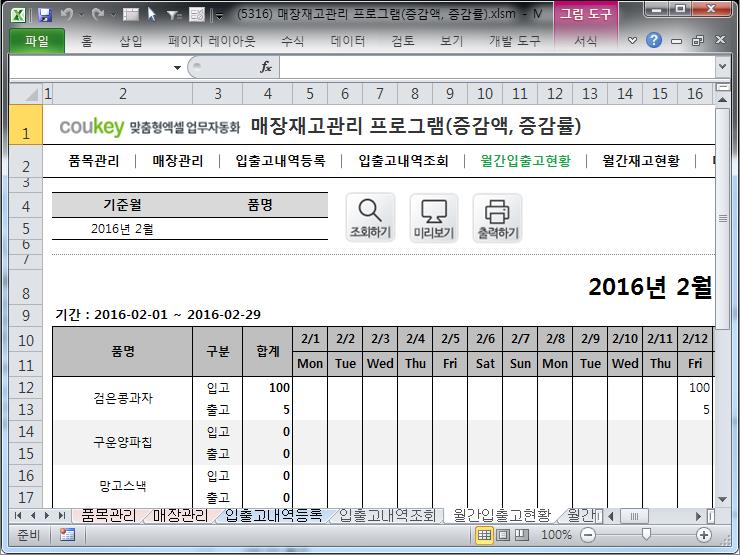
Task: Go to 품목관리 navigation link
Action: [94, 161]
